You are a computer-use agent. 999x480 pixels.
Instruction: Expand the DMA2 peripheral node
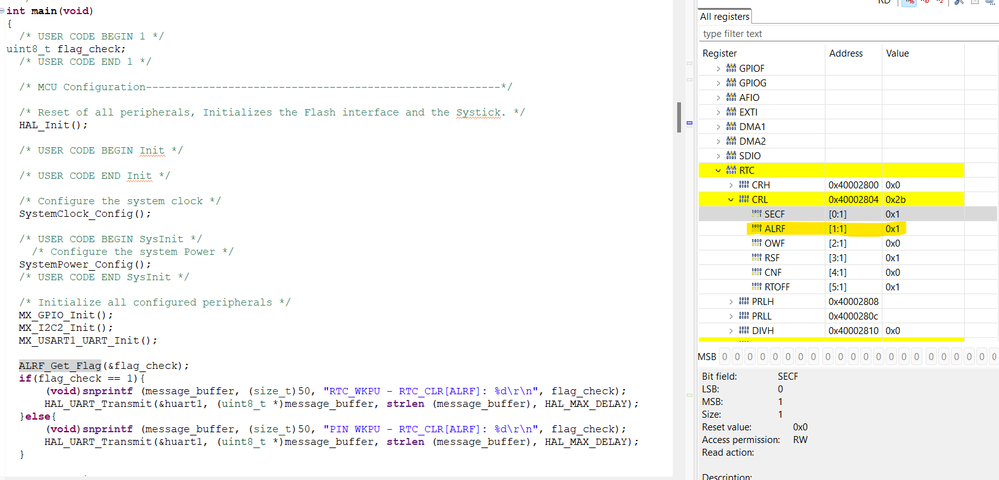719,142
